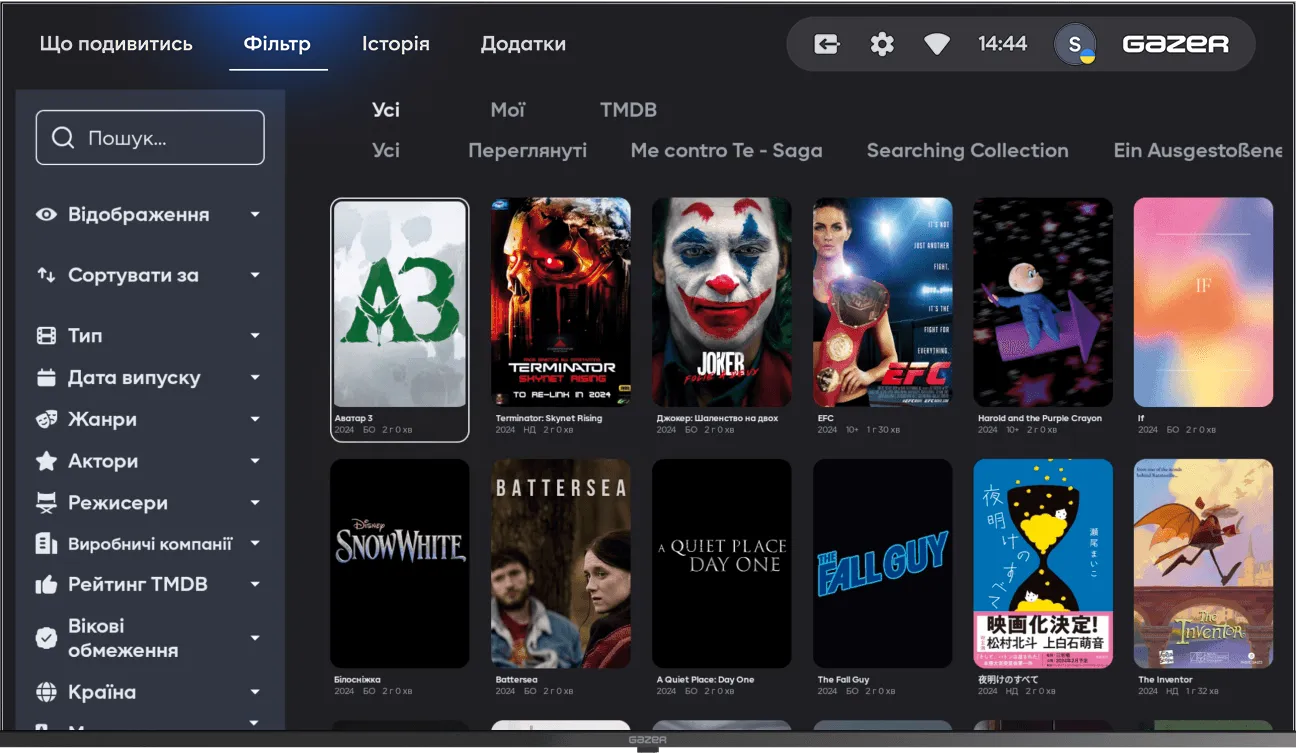
Task: Expand the Дата випуску filter arrow
Action: pyautogui.click(x=255, y=378)
